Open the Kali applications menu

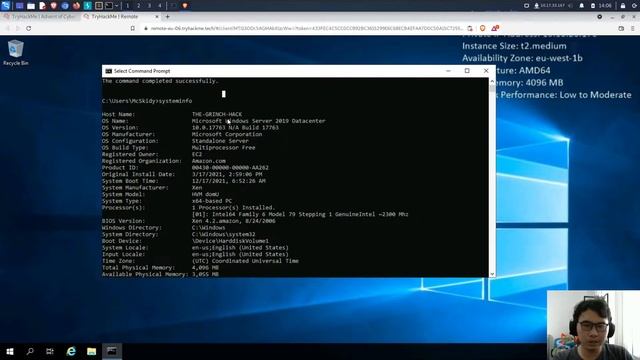(6, 6)
